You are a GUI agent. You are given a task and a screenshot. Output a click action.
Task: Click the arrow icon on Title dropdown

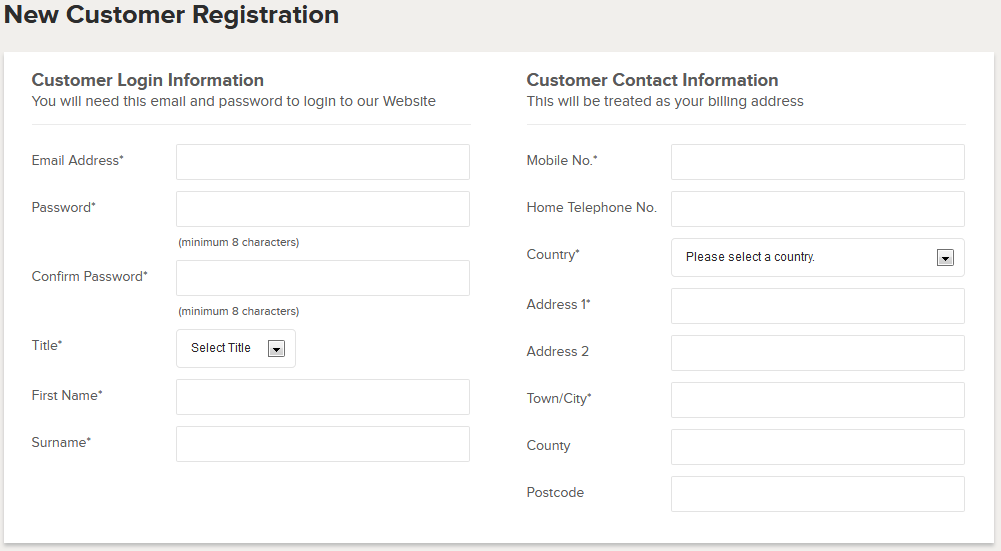pos(276,349)
